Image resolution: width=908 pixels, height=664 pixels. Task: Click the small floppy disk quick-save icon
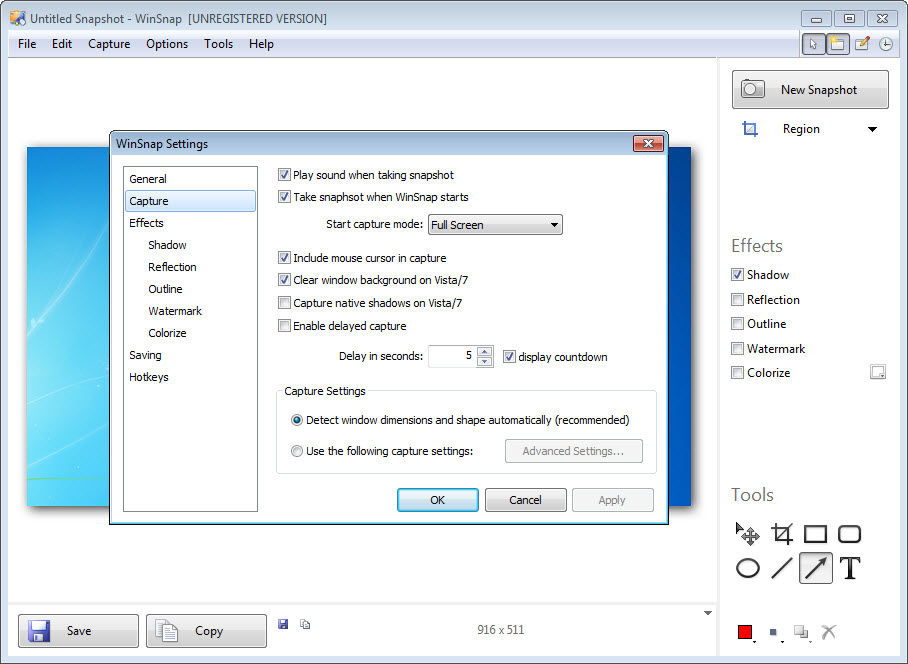click(283, 624)
